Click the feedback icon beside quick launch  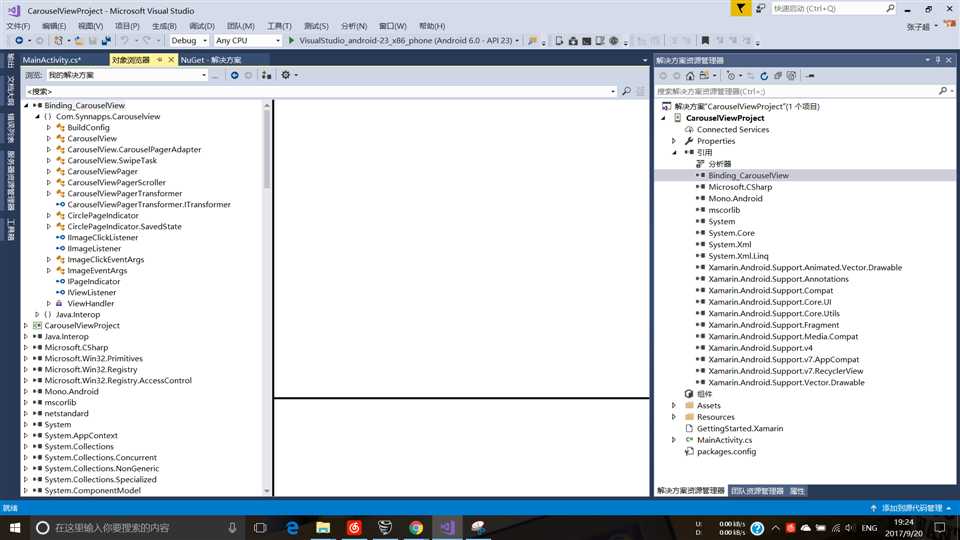tap(760, 8)
